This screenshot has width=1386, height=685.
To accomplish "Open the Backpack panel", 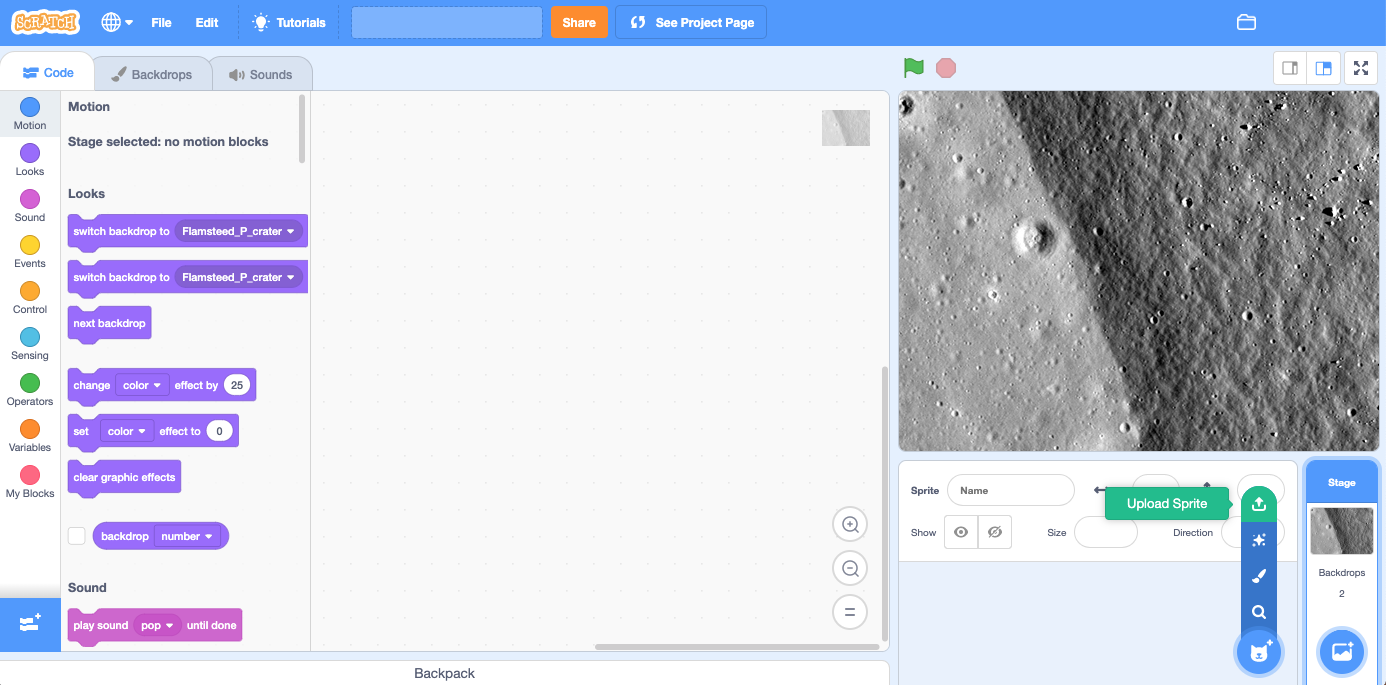I will tap(445, 673).
